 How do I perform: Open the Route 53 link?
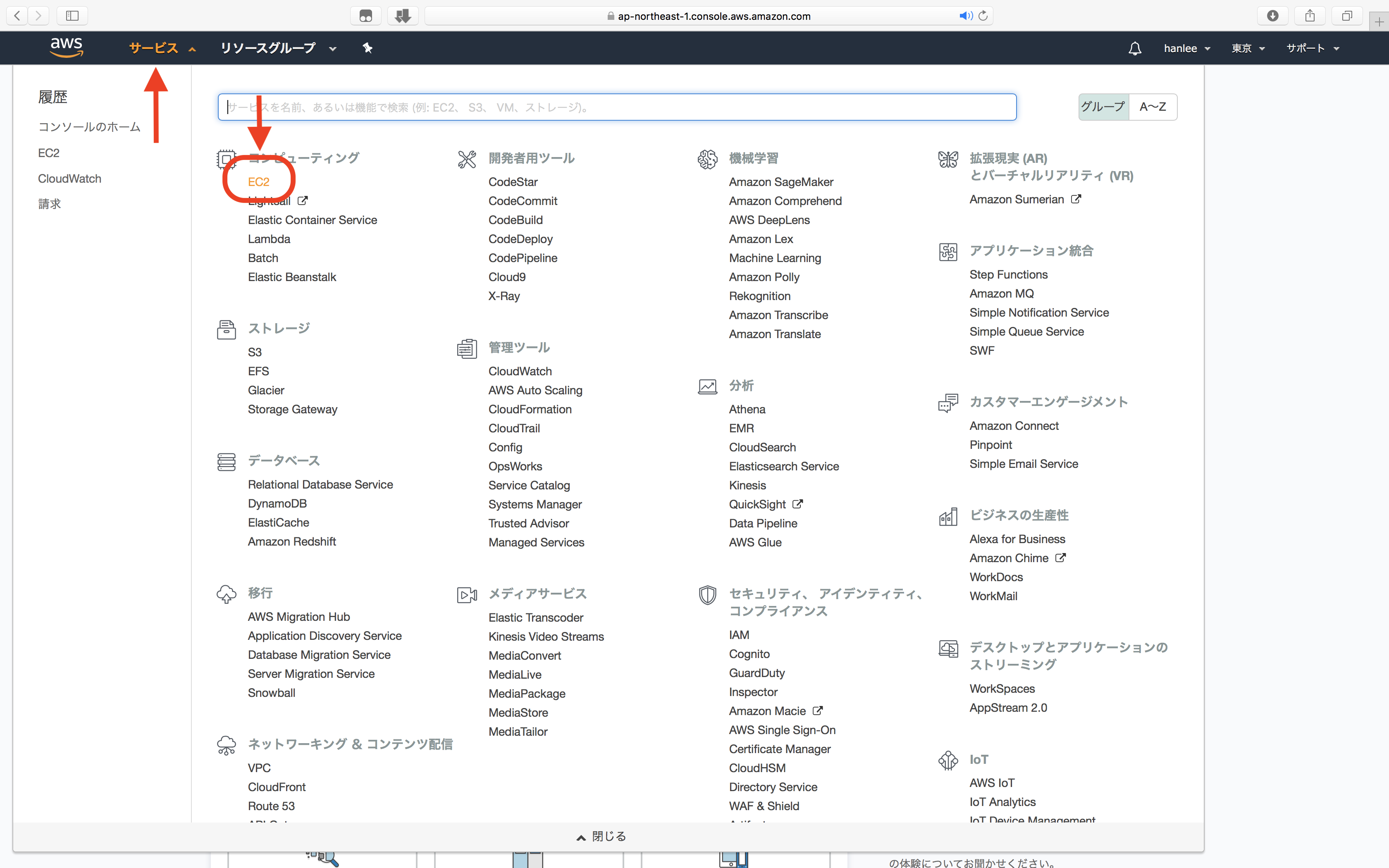click(271, 806)
